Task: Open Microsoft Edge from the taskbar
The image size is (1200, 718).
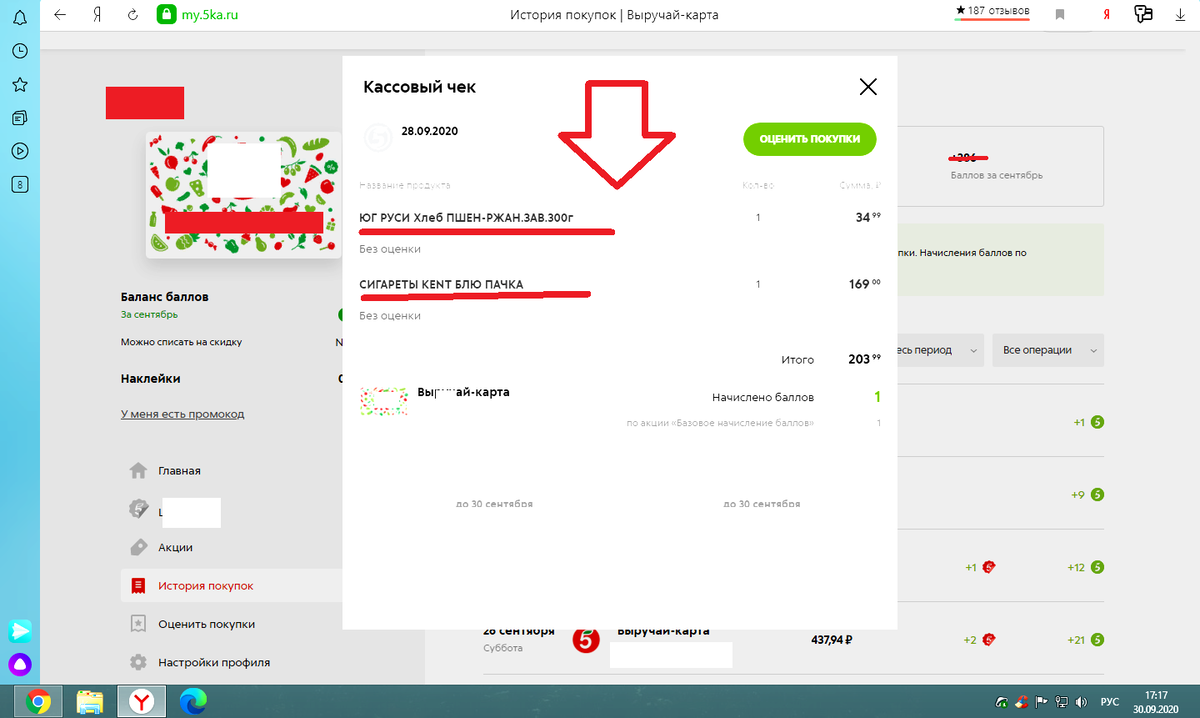Action: coord(191,701)
